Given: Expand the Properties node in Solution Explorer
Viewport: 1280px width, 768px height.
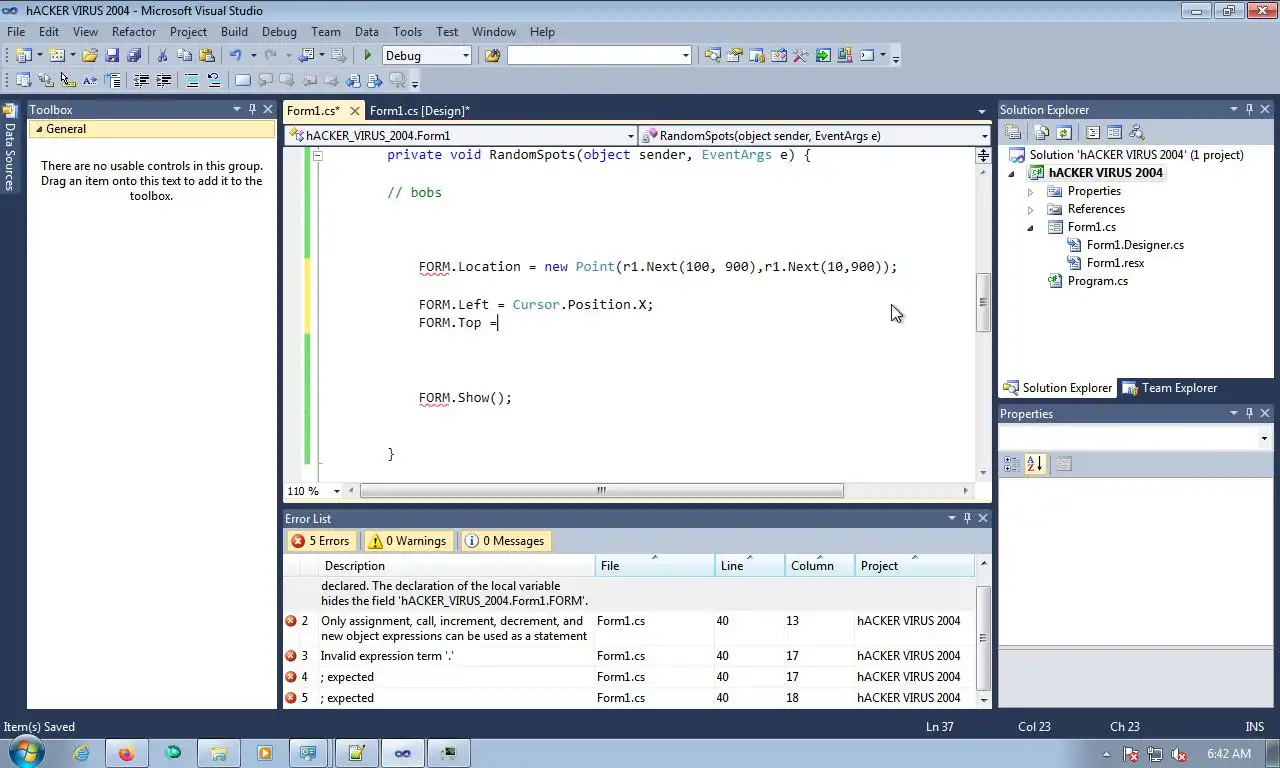Looking at the screenshot, I should [x=1031, y=191].
